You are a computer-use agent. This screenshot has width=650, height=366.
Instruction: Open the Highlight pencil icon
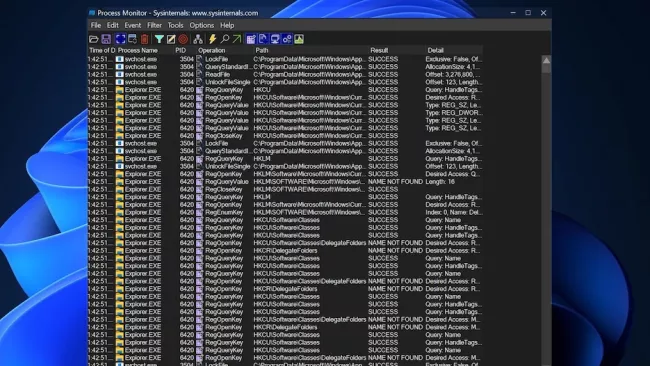171,39
